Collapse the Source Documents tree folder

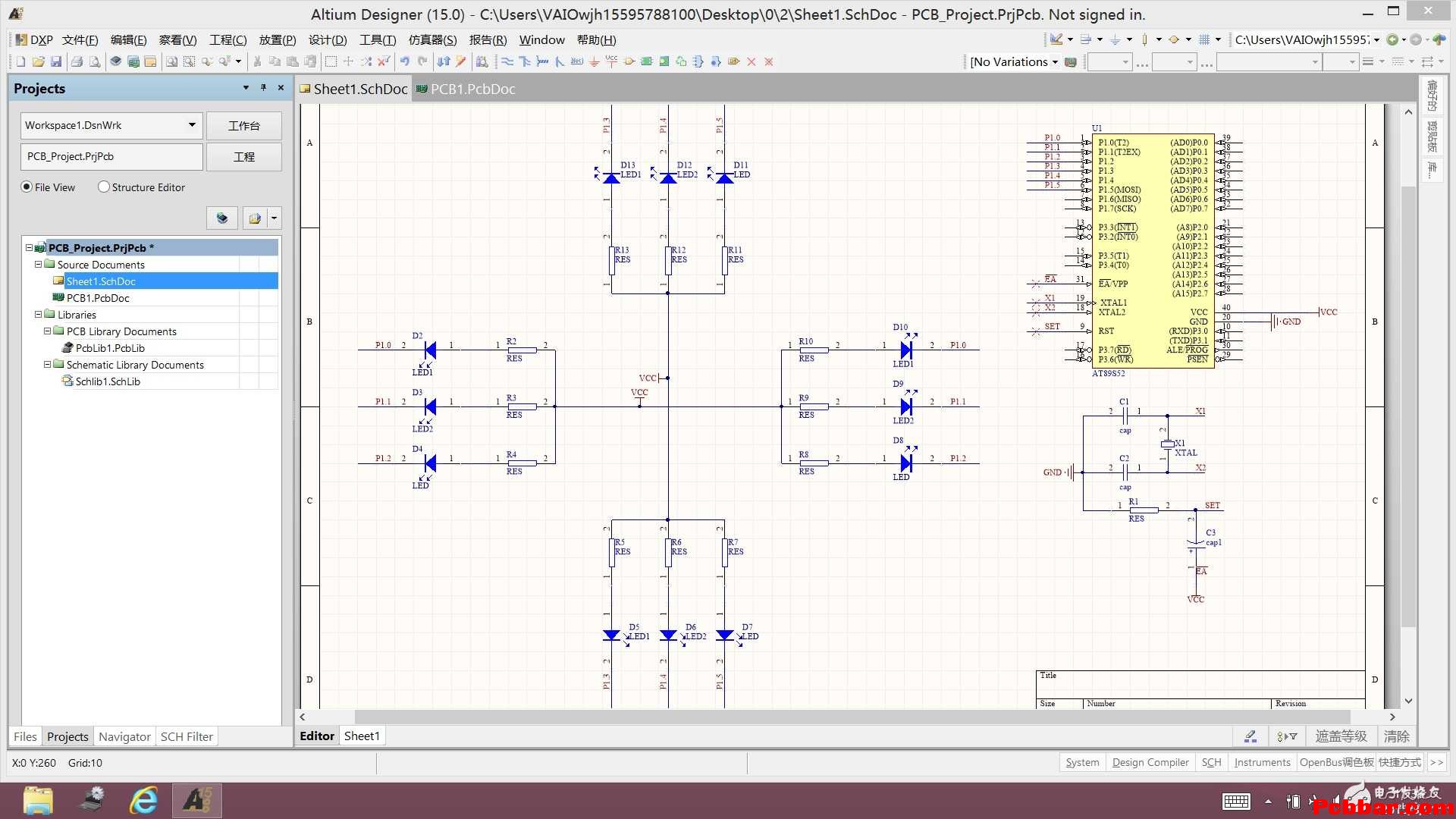point(38,265)
